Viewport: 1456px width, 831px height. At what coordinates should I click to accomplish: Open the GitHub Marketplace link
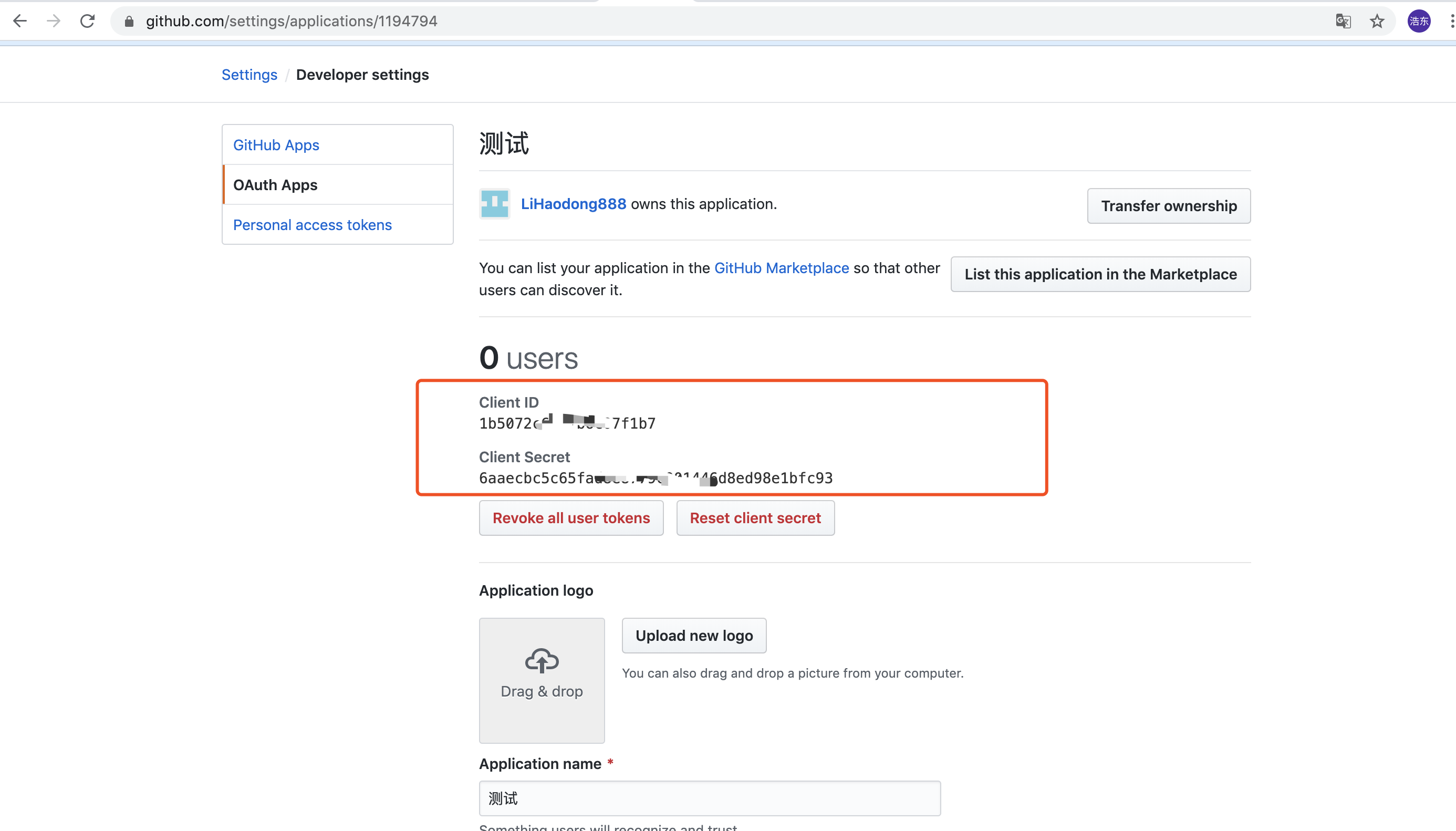click(x=782, y=268)
